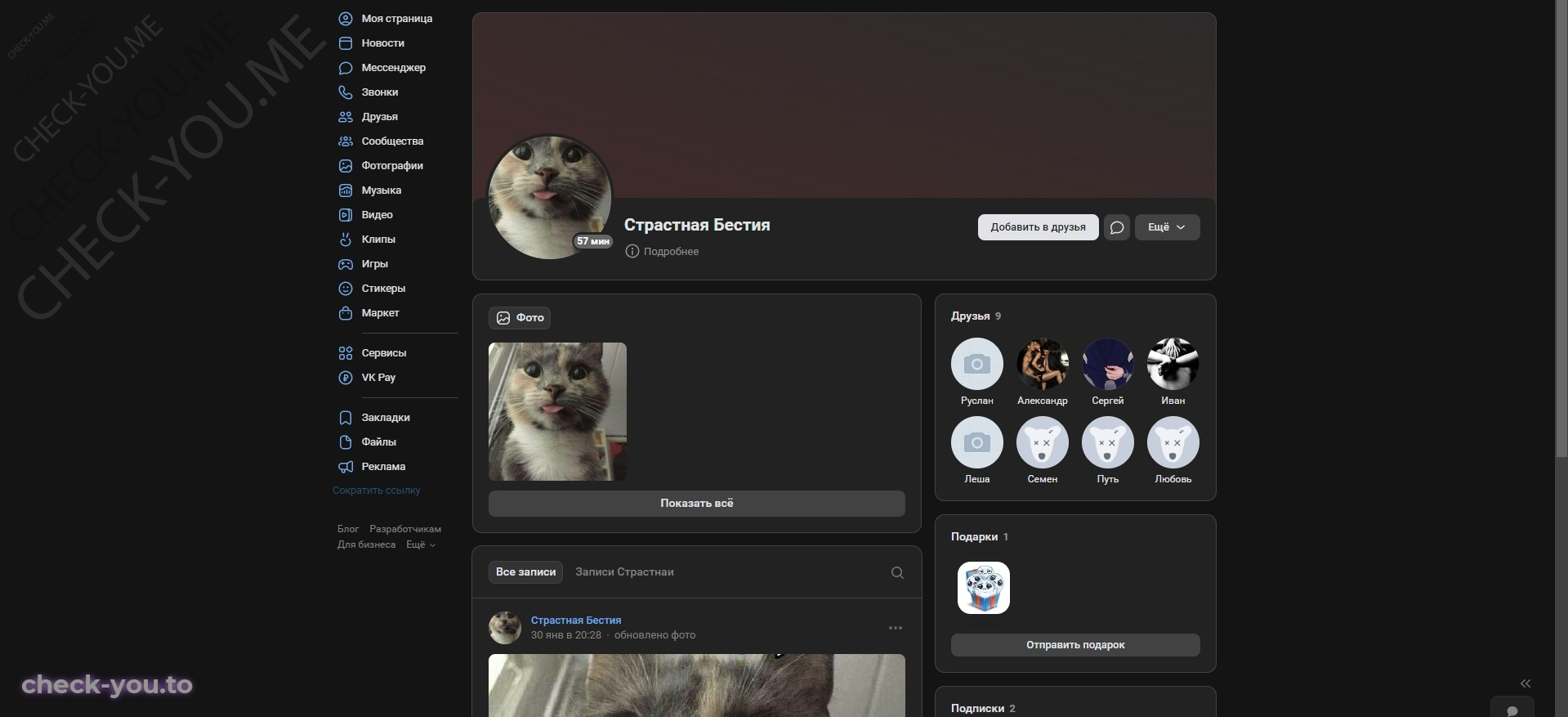This screenshot has width=1568, height=717.
Task: Open the cat photo thumbnail in Фото block
Action: tap(557, 412)
